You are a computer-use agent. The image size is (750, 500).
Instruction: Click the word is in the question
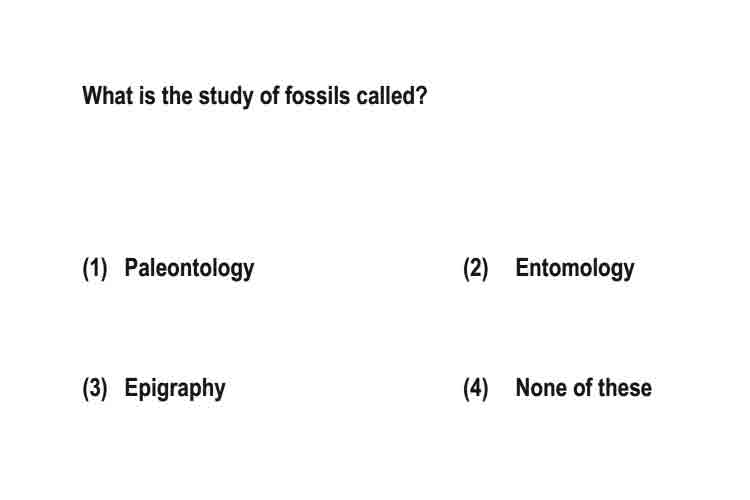(147, 95)
